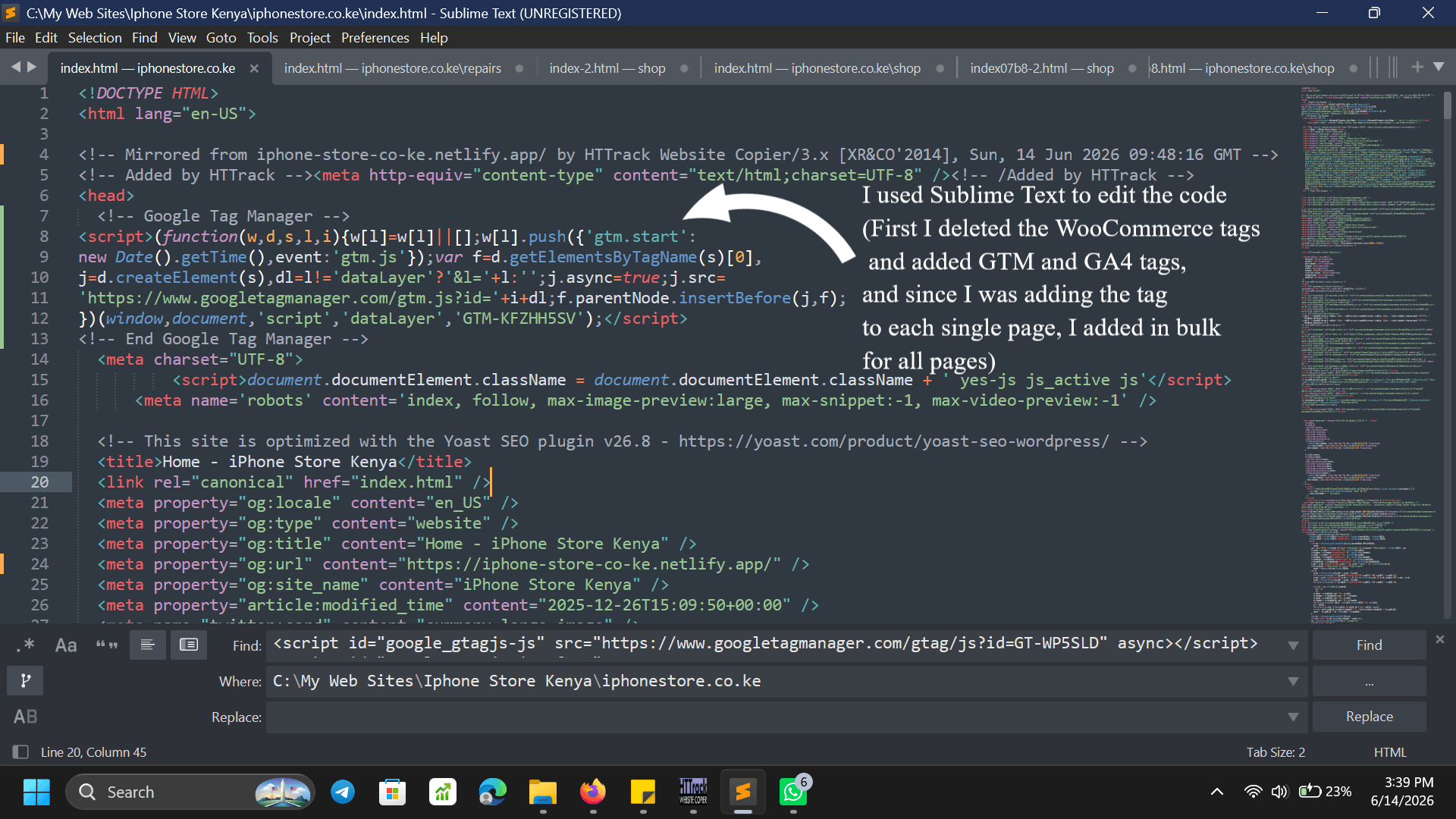
Task: Open the File menu
Action: tap(15, 37)
